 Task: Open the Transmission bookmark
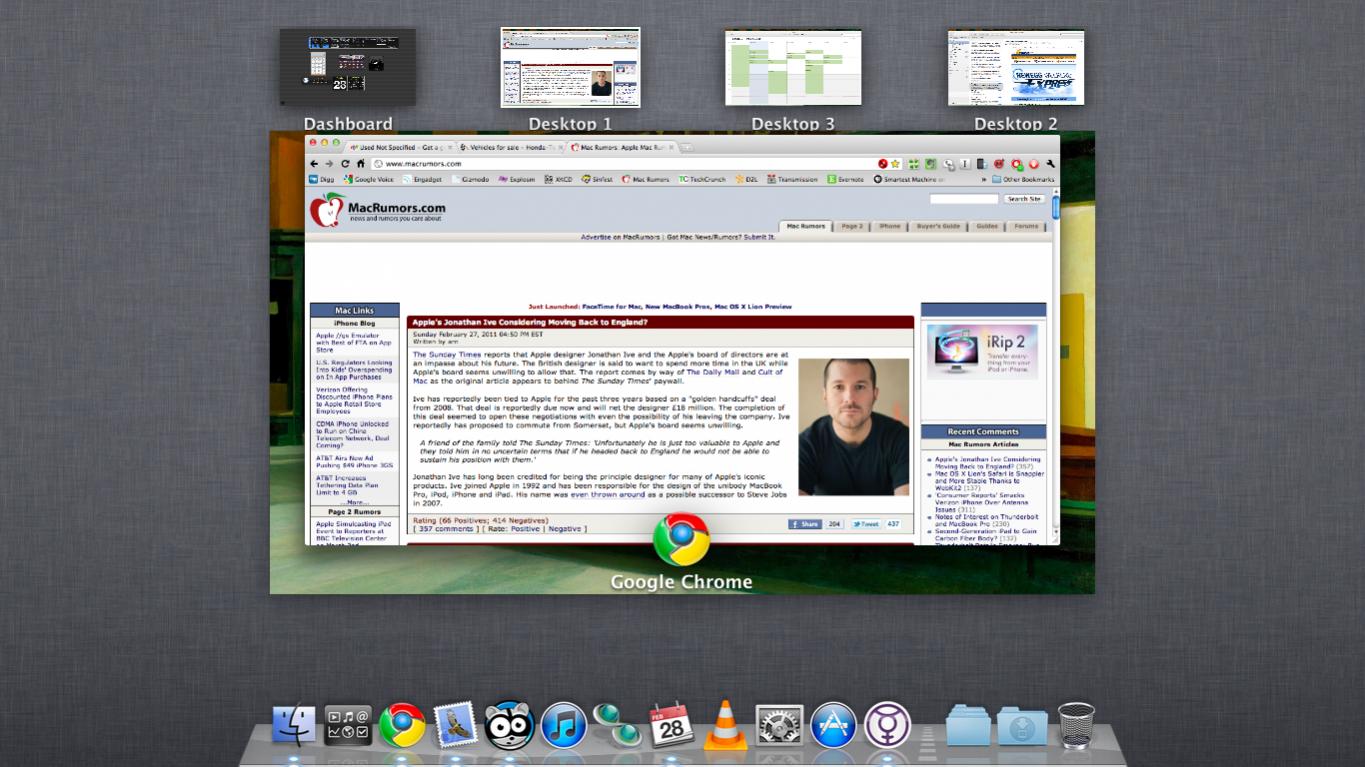[x=793, y=180]
